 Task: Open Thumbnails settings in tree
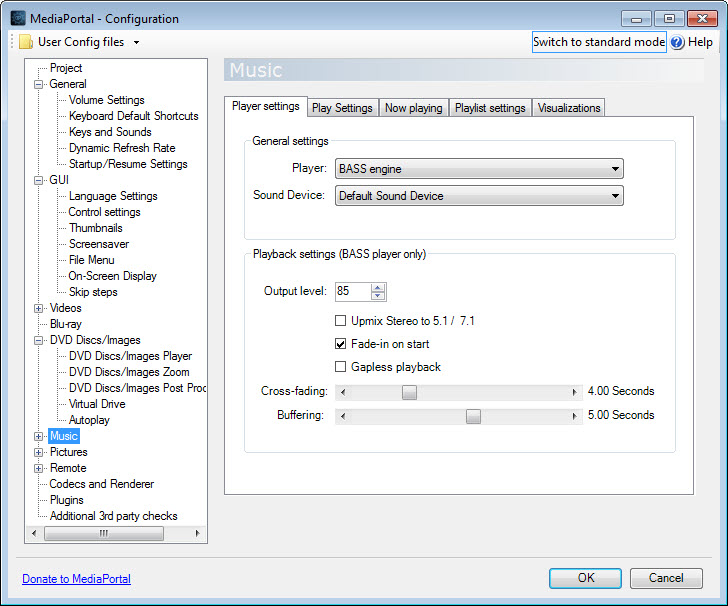point(96,228)
